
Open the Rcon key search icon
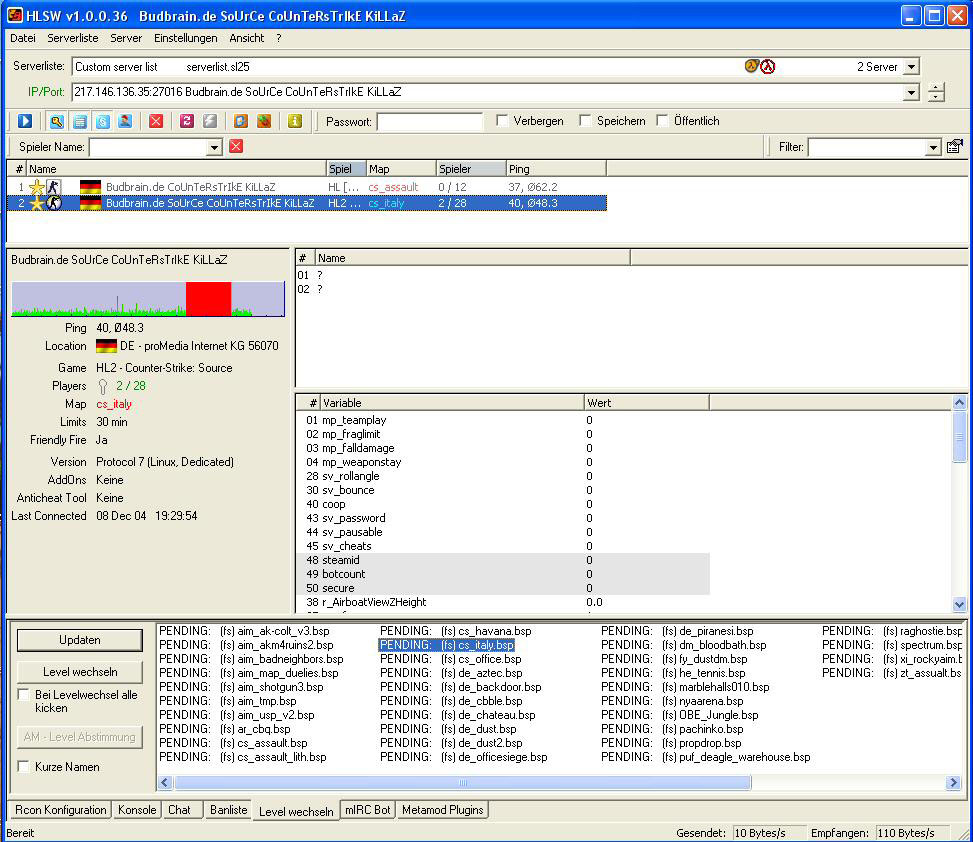56,121
